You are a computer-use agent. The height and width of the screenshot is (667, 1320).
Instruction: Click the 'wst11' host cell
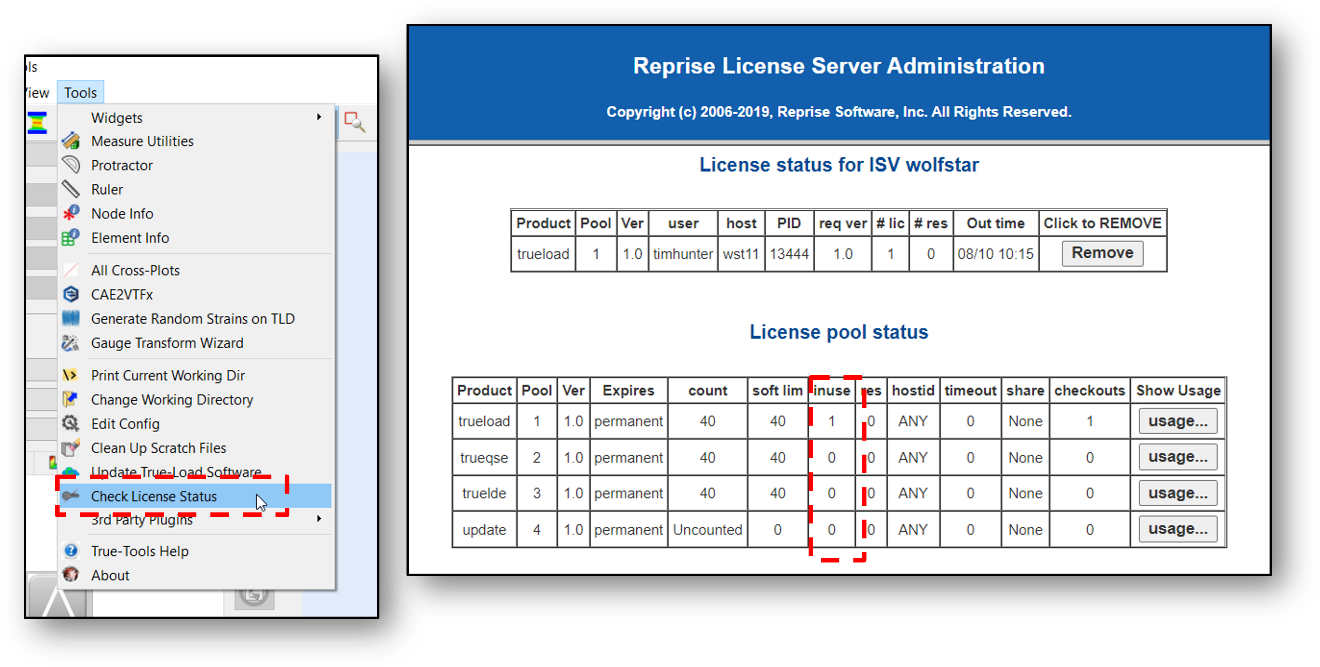click(741, 254)
